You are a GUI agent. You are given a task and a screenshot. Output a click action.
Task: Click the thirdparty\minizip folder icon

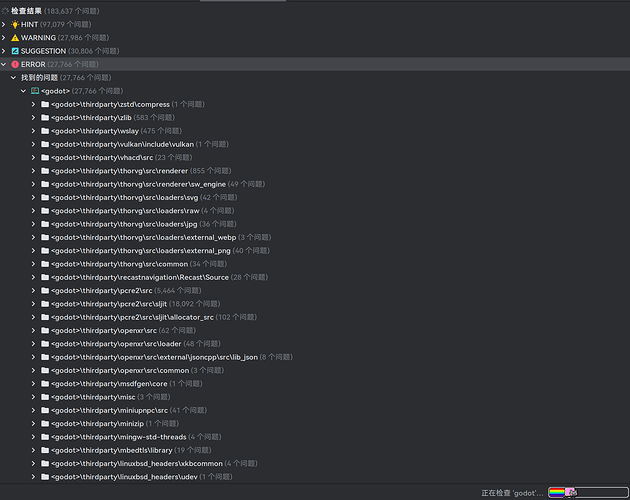pos(45,423)
